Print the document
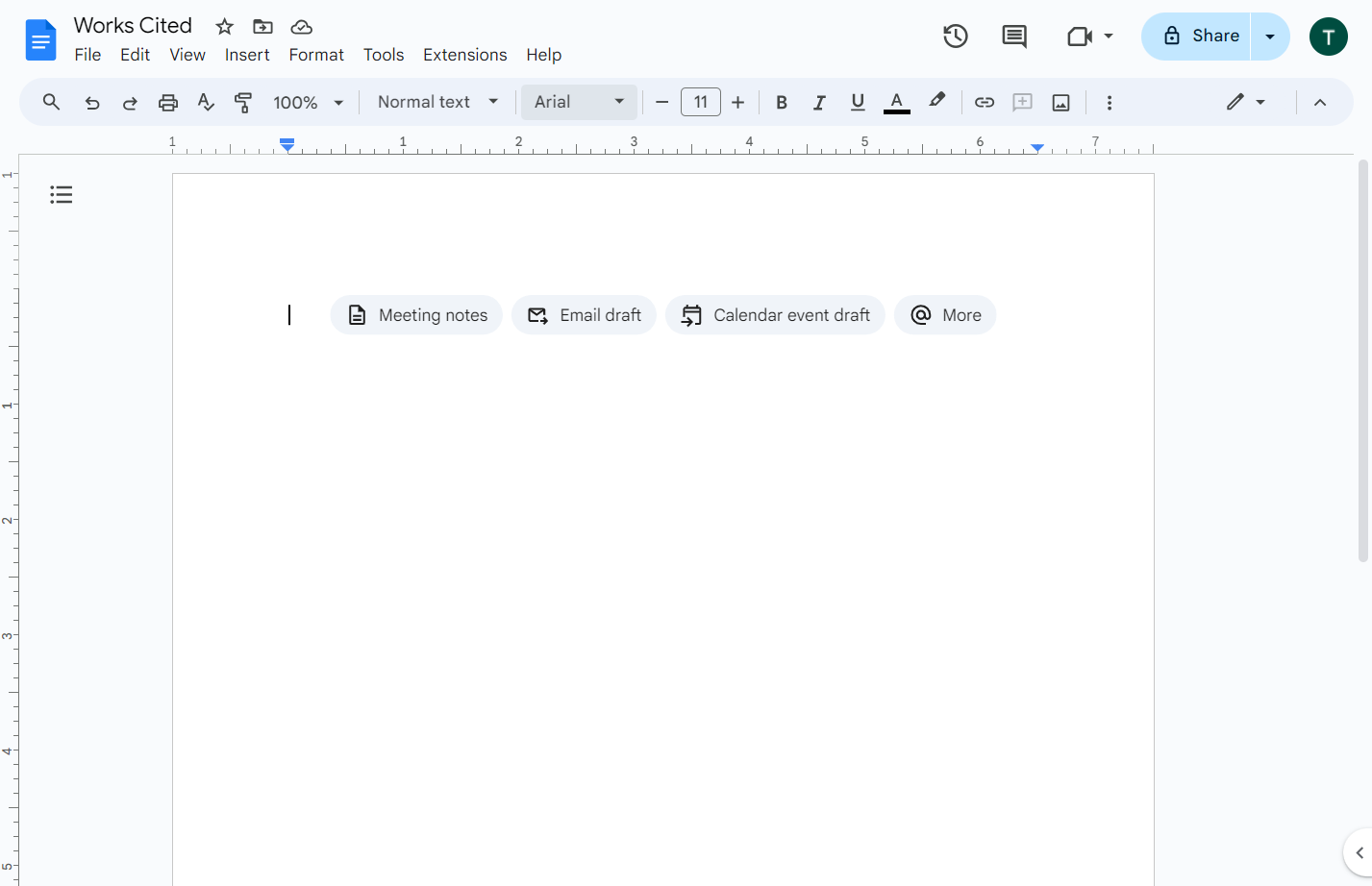 click(168, 103)
